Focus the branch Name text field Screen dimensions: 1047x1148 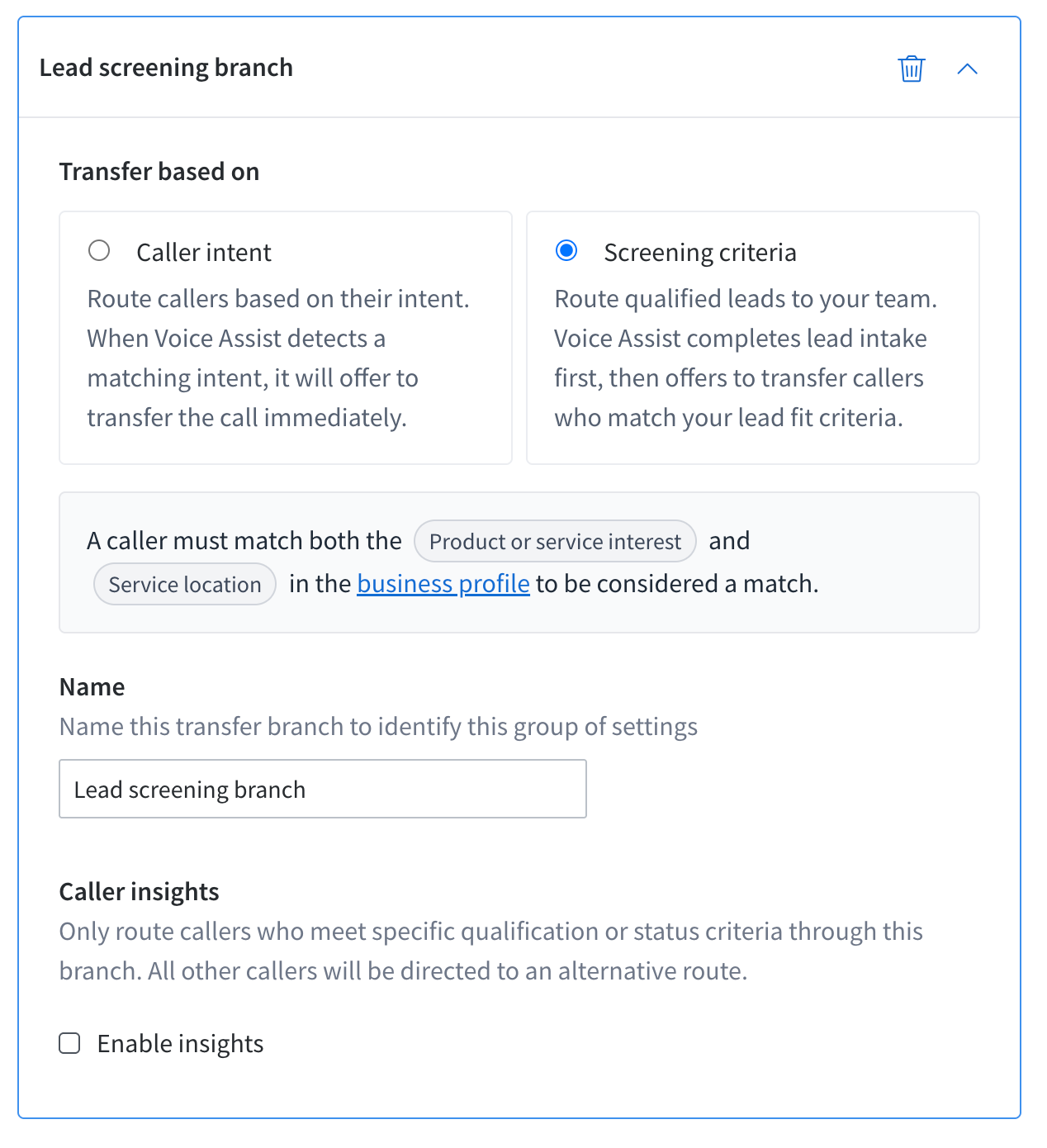pyautogui.click(x=323, y=789)
